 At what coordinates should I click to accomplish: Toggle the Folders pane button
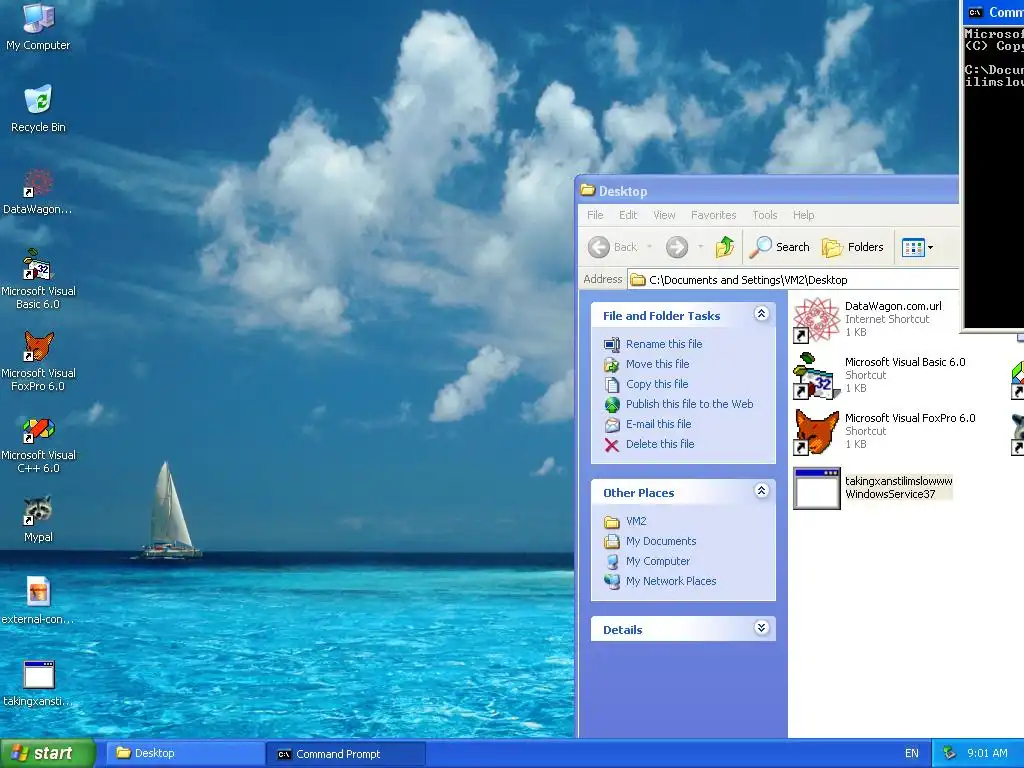pyautogui.click(x=853, y=247)
